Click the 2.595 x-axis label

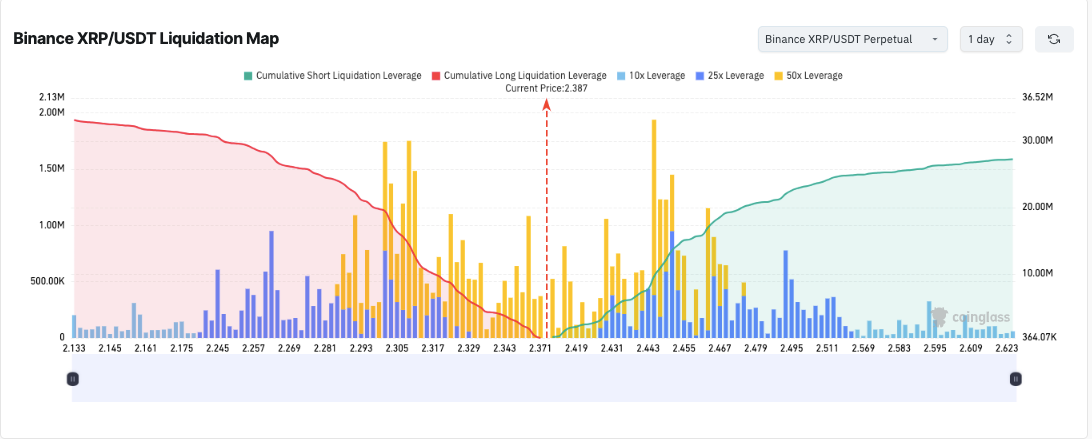click(936, 348)
